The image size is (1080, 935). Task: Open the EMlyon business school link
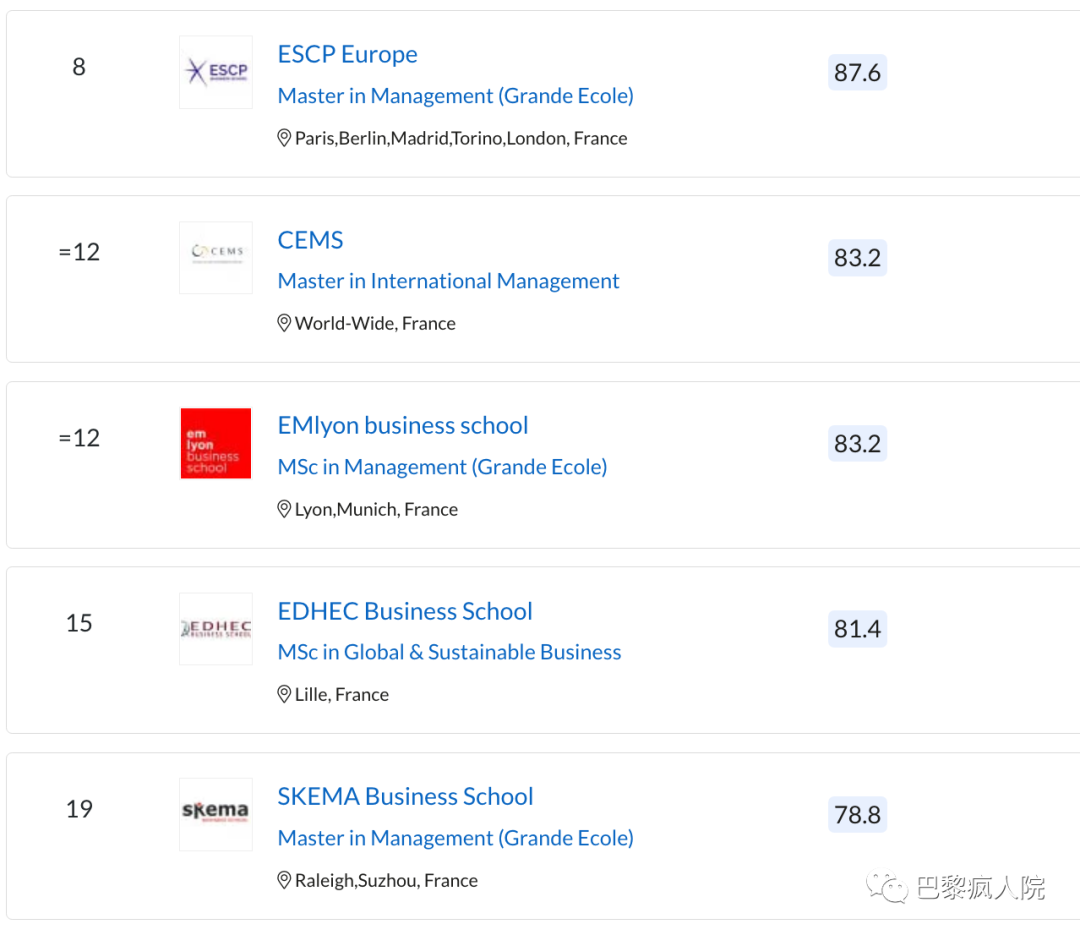point(402,425)
